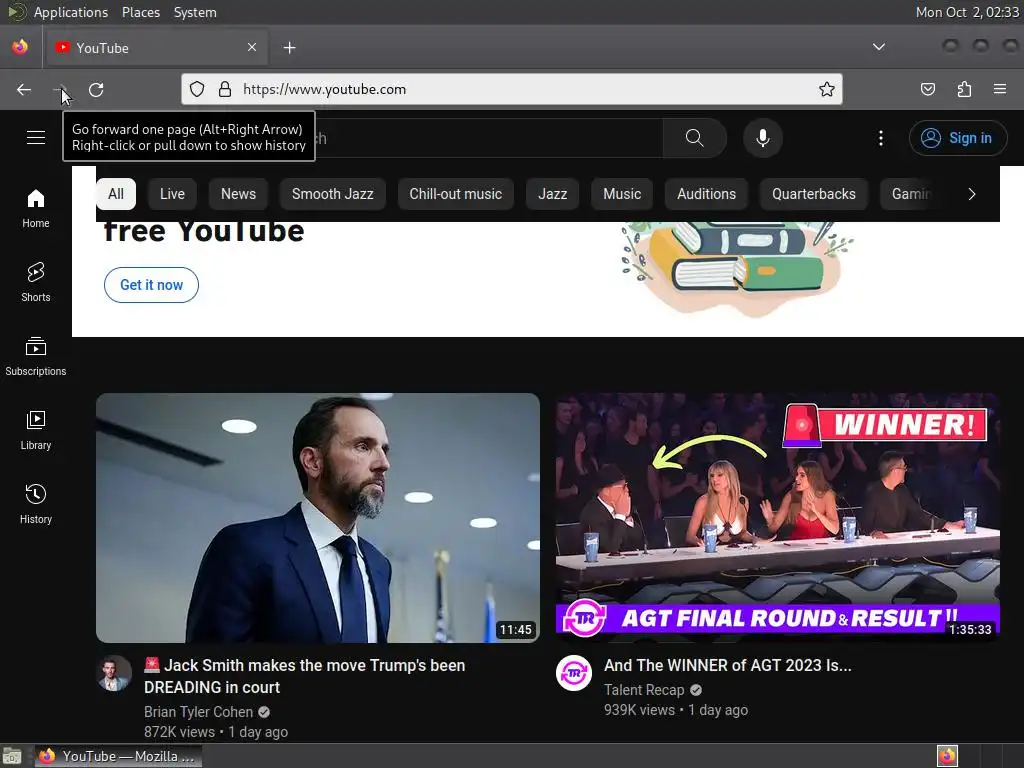Open a new browser tab
Viewport: 1024px width, 768px height.
click(289, 48)
